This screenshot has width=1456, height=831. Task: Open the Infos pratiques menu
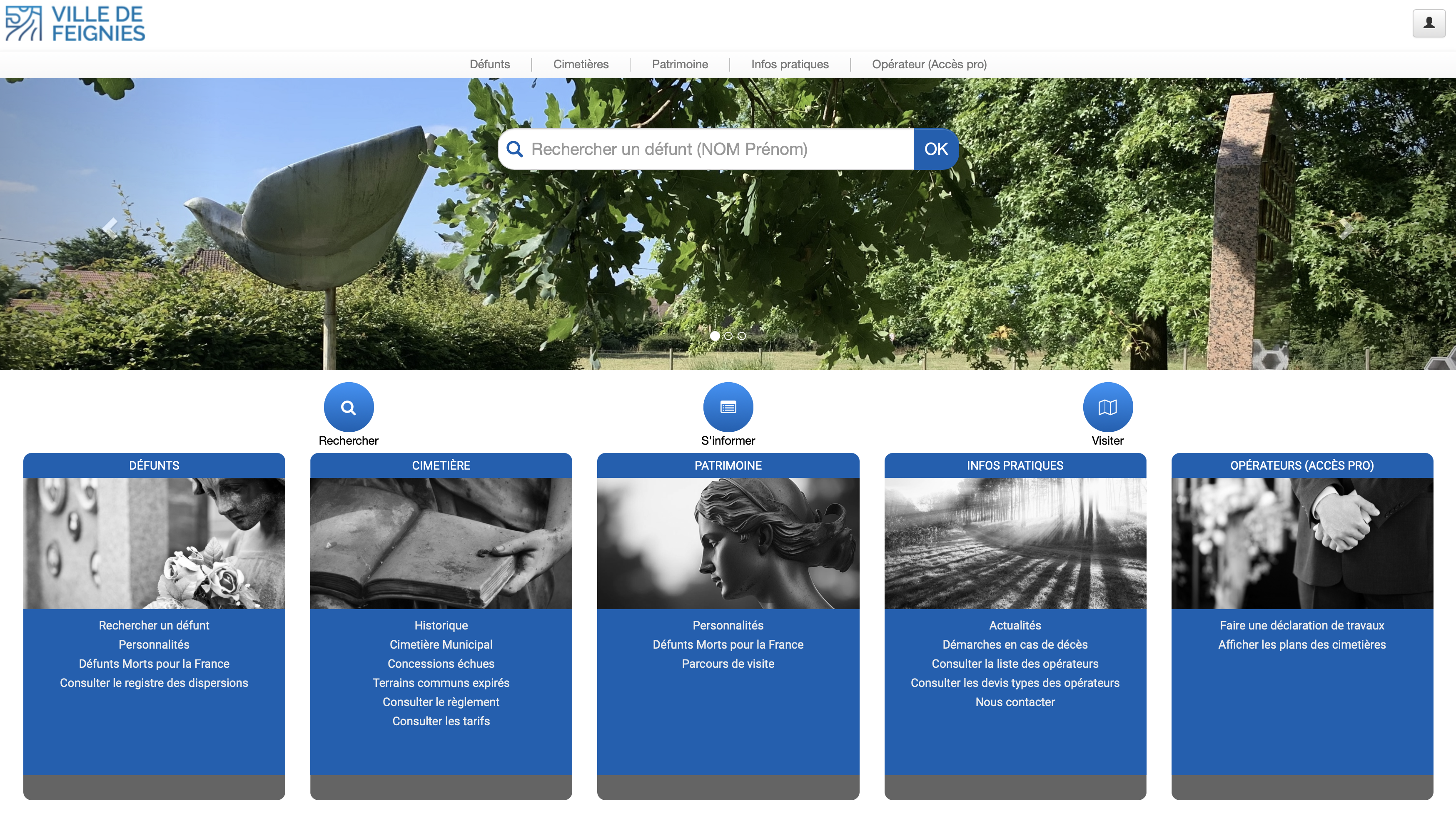[x=790, y=65]
